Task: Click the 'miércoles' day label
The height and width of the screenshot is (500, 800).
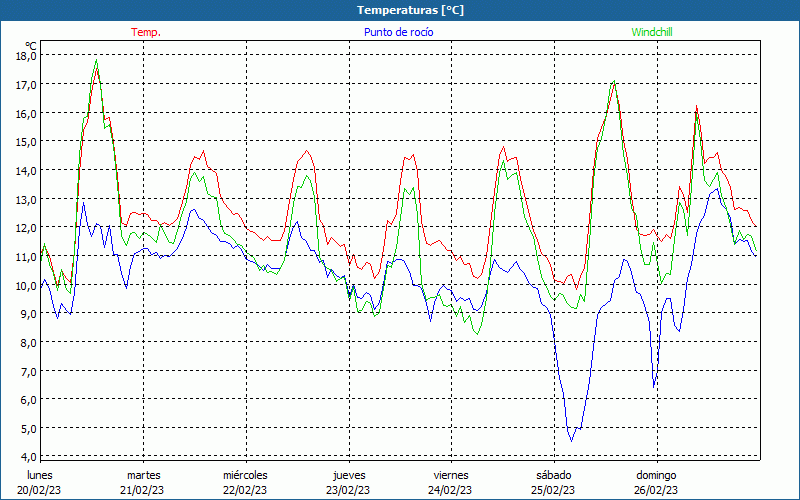Action: point(245,475)
